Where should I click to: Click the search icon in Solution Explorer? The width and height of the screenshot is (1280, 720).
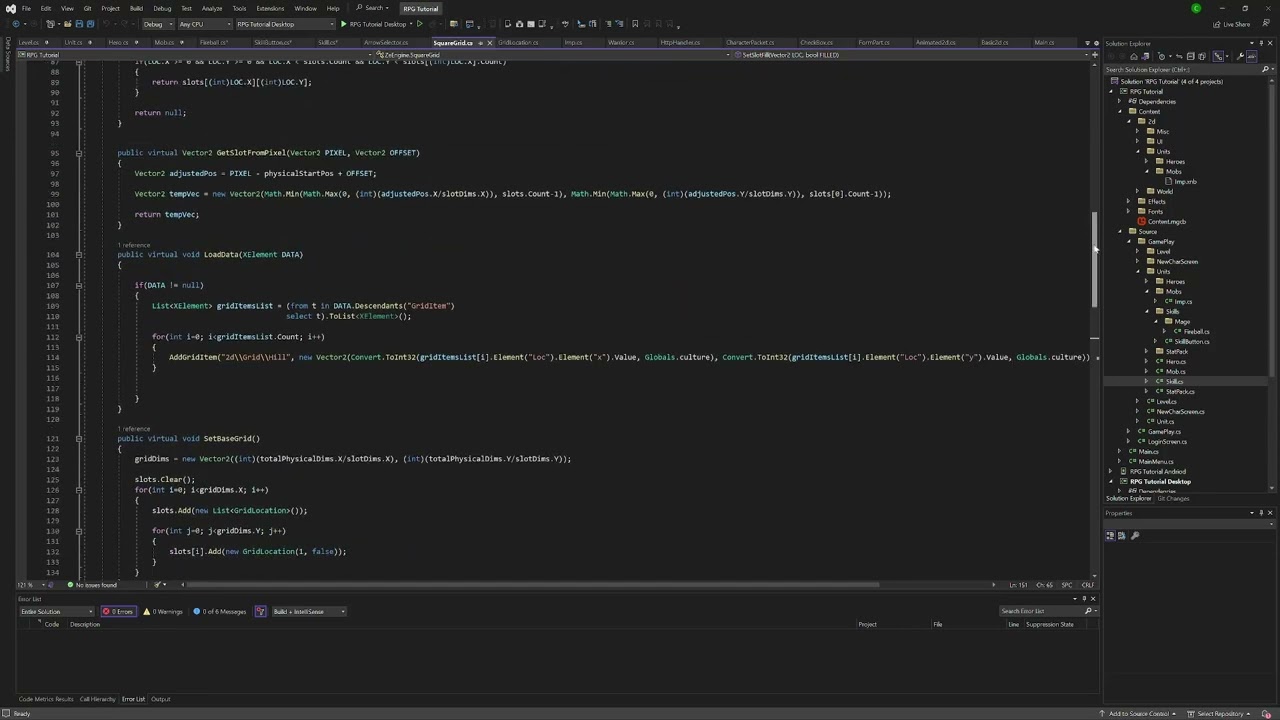pyautogui.click(x=1265, y=69)
